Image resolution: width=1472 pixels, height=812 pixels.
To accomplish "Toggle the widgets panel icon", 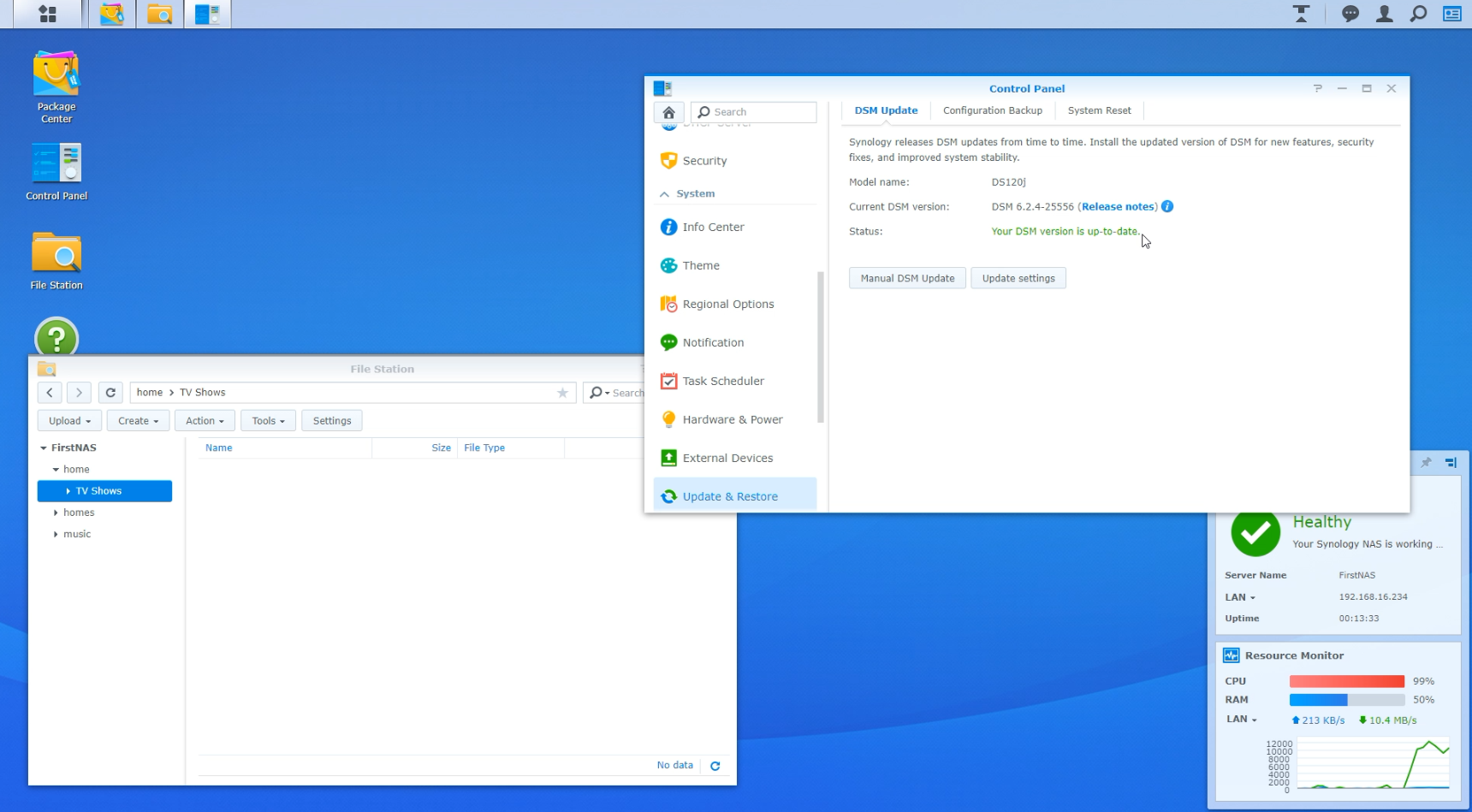I will 1452,14.
